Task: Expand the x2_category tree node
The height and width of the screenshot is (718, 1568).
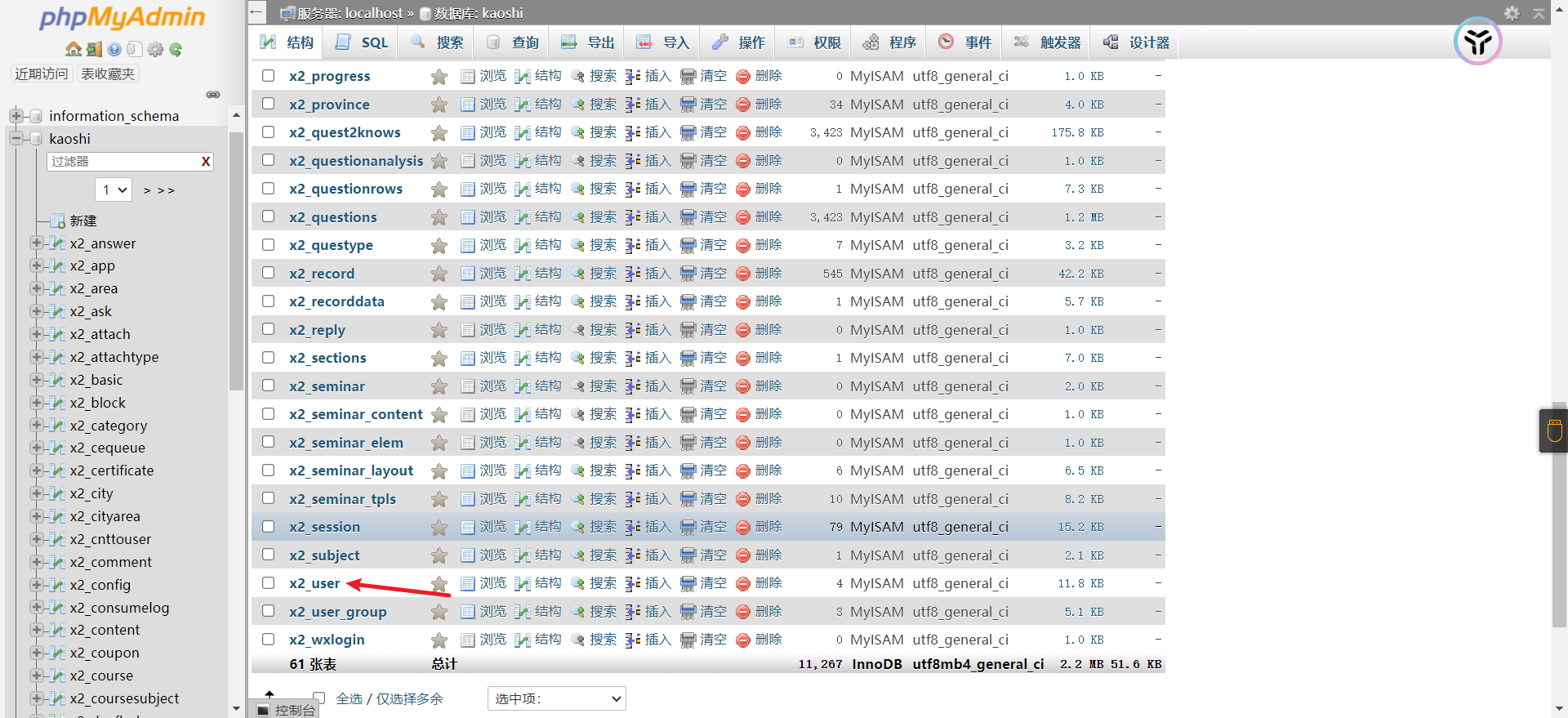Action: click(36, 425)
